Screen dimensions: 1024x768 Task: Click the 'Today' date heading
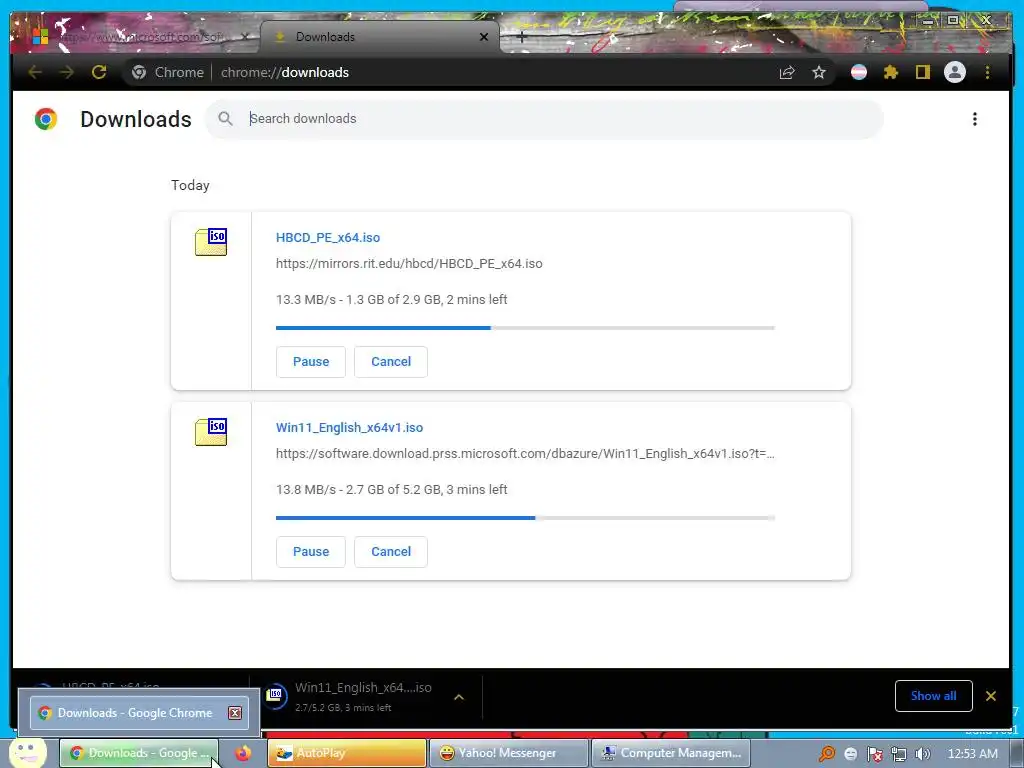190,185
